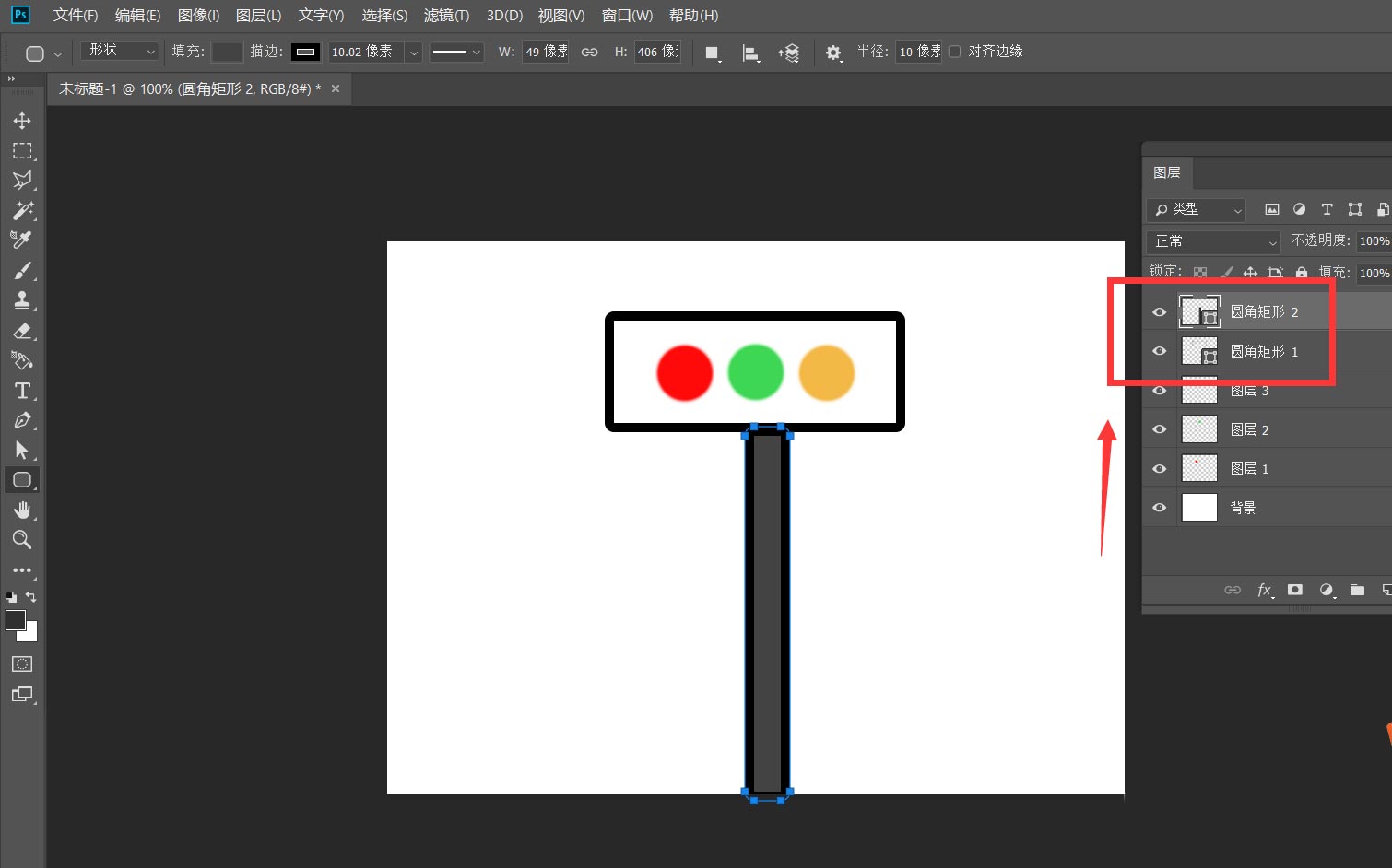The image size is (1392, 868).
Task: Toggle Quick Mask mode
Action: 22,663
